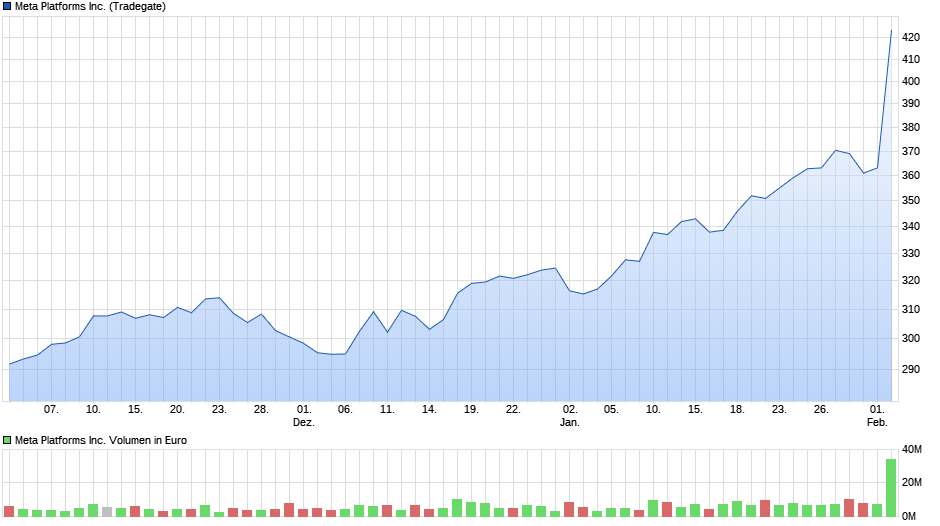This screenshot has height=526, width=940.
Task: Click the price axis label 370
Action: 911,152
